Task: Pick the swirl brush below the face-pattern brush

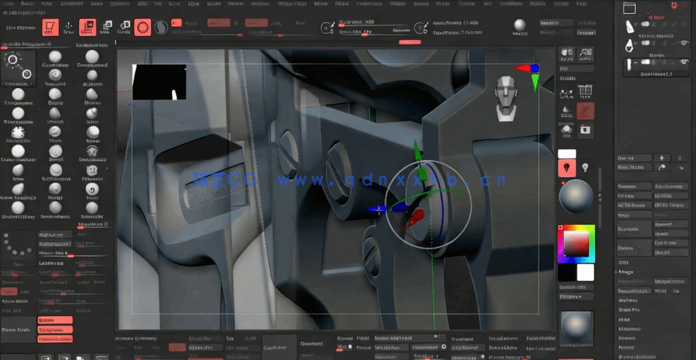Action: click(x=92, y=189)
